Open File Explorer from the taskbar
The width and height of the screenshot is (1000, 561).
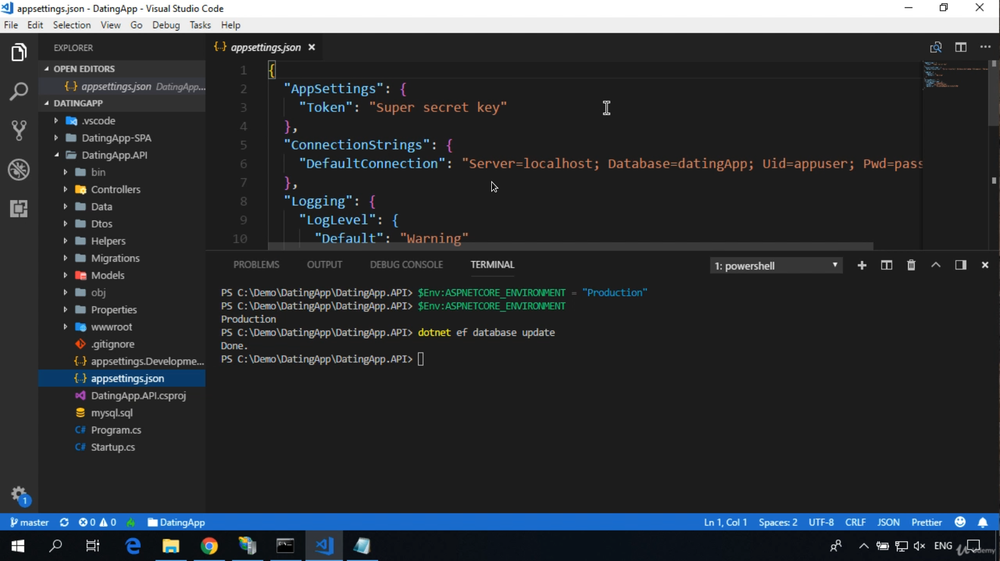[x=171, y=546]
